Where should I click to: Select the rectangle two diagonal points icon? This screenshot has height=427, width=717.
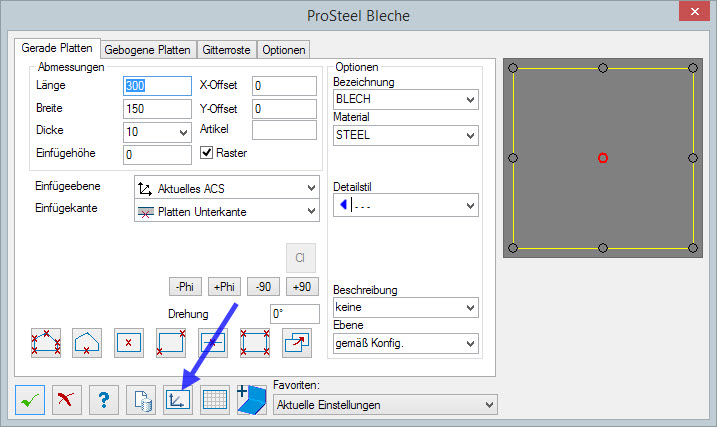pyautogui.click(x=171, y=343)
